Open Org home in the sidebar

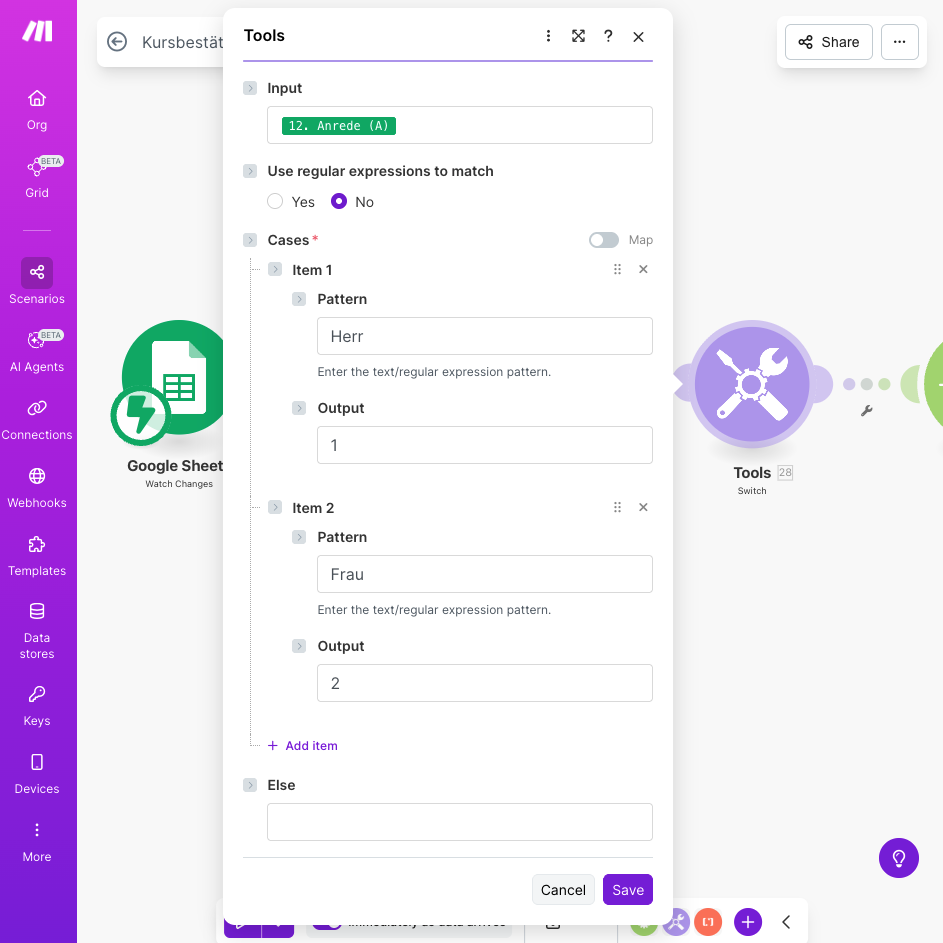[x=37, y=110]
